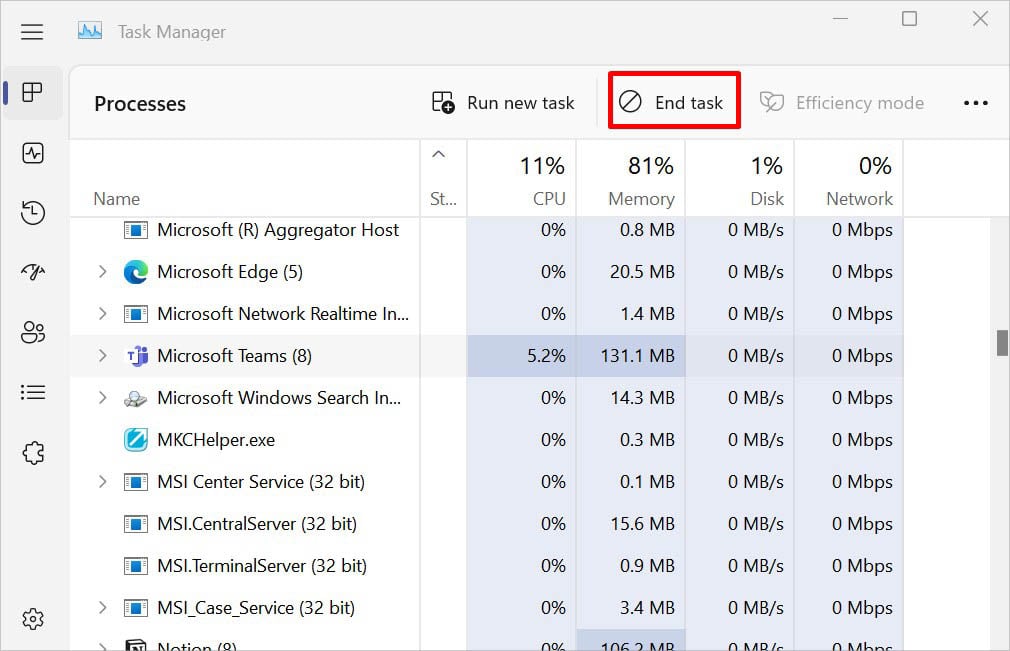Click the Task Manager app icon in title bar
This screenshot has height=651, width=1010.
click(90, 31)
